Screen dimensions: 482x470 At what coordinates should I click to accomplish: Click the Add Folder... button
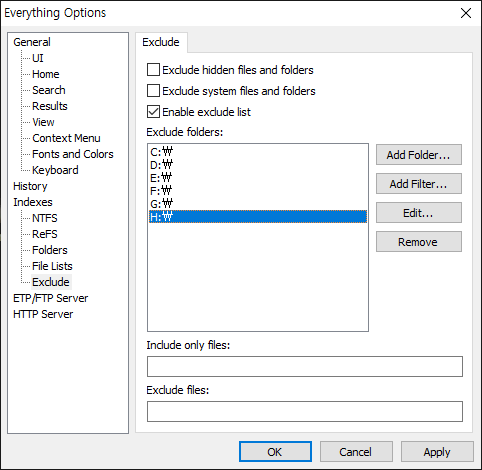[x=419, y=155]
